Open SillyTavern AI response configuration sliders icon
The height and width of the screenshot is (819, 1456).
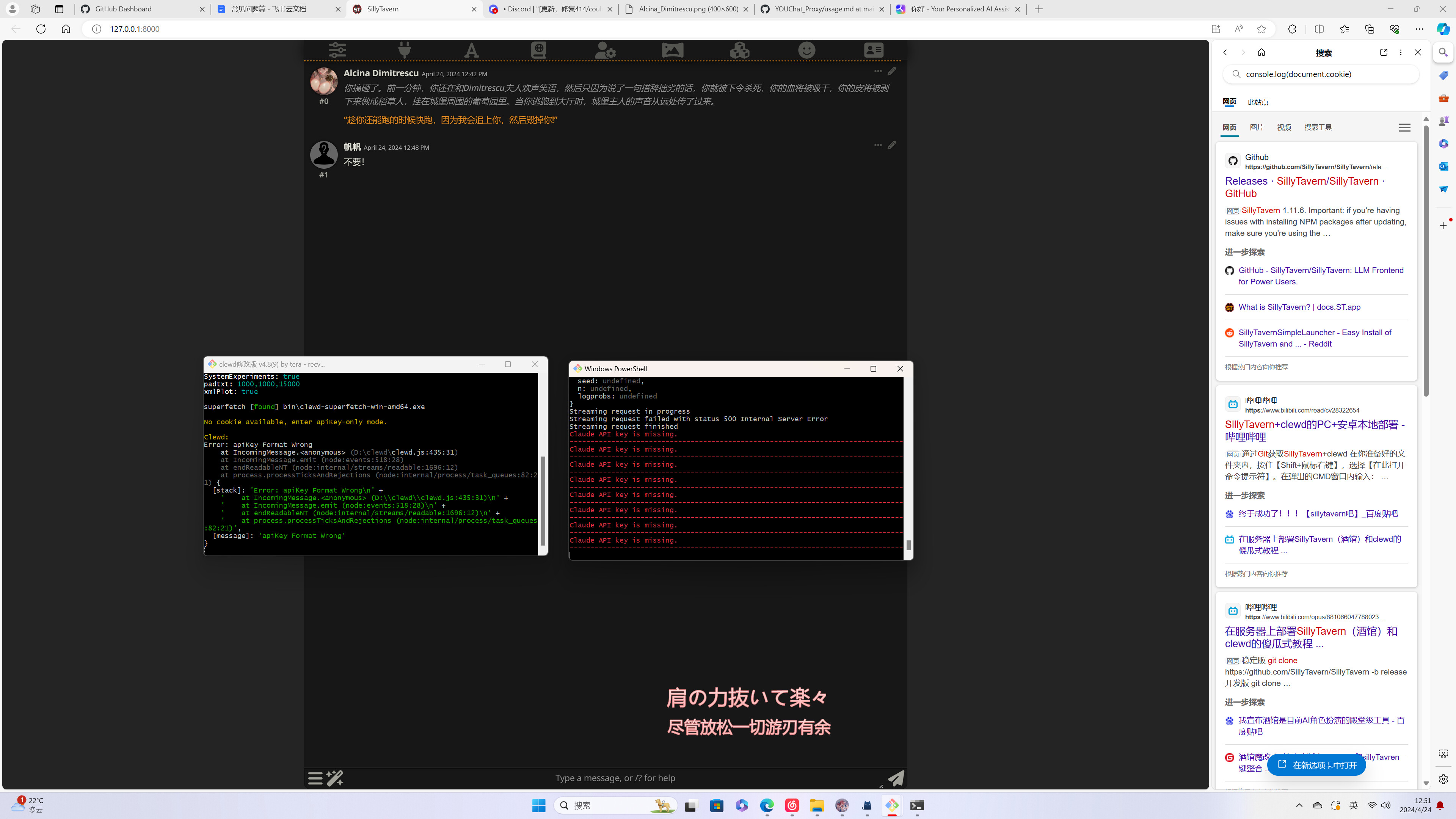tap(337, 50)
